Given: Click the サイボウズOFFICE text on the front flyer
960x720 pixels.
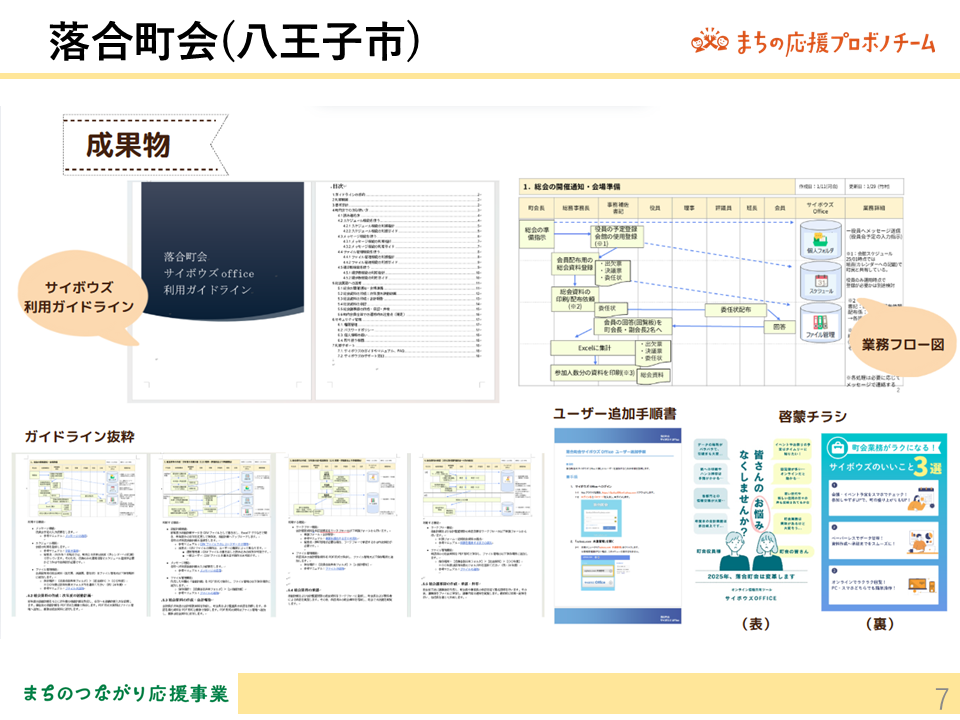Looking at the screenshot, I should pos(751,598).
